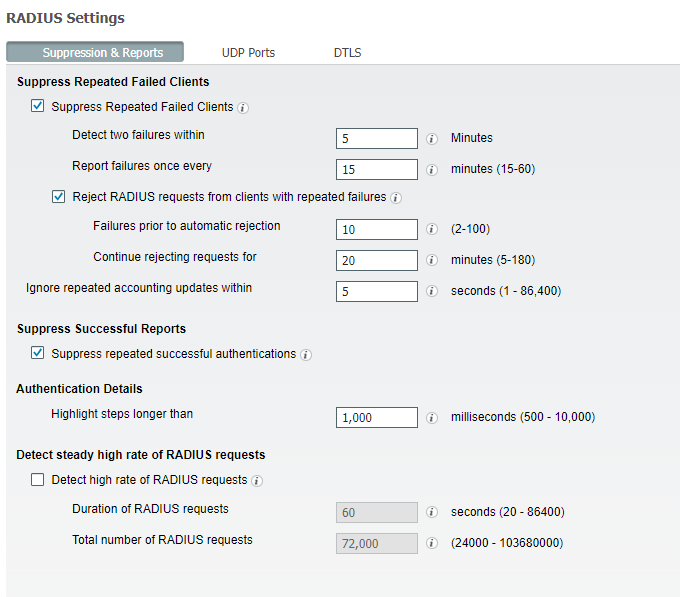This screenshot has width=680, height=597.
Task: Click info icon for Ignore repeated accounting updates
Action: pos(432,291)
